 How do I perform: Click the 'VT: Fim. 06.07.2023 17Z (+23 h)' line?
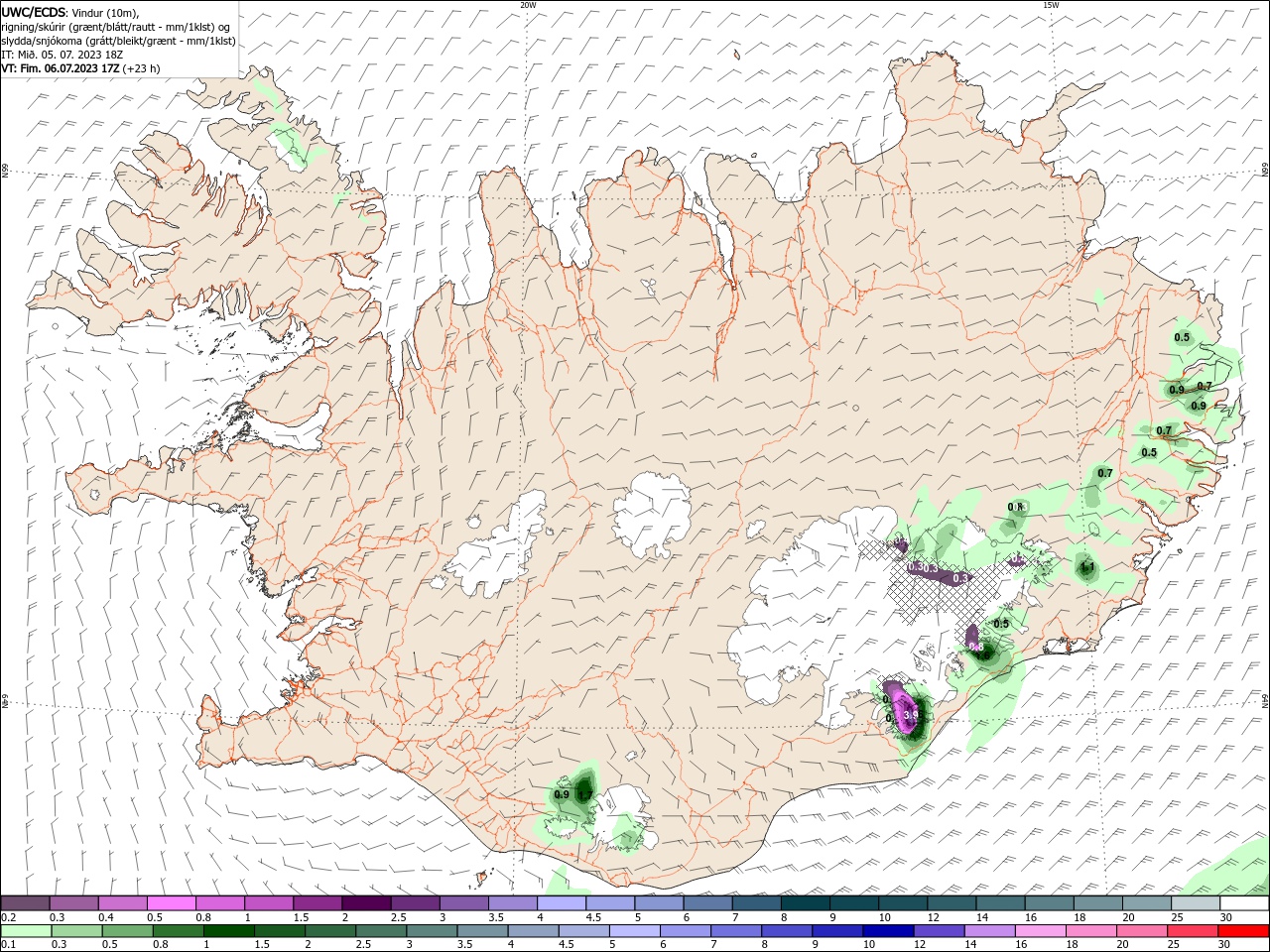pyautogui.click(x=80, y=68)
